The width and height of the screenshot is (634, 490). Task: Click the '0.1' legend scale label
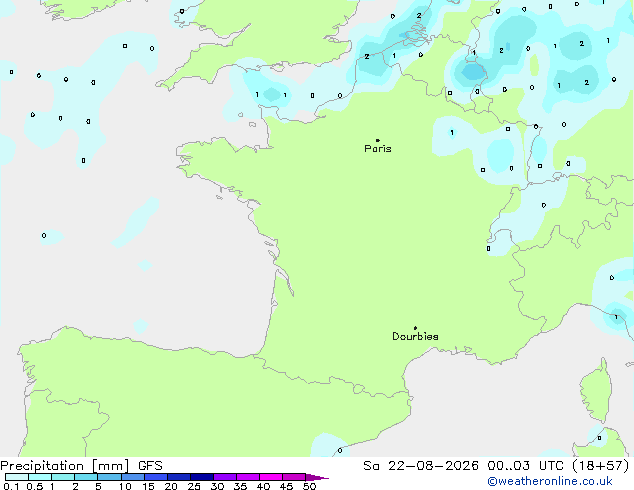(11, 486)
